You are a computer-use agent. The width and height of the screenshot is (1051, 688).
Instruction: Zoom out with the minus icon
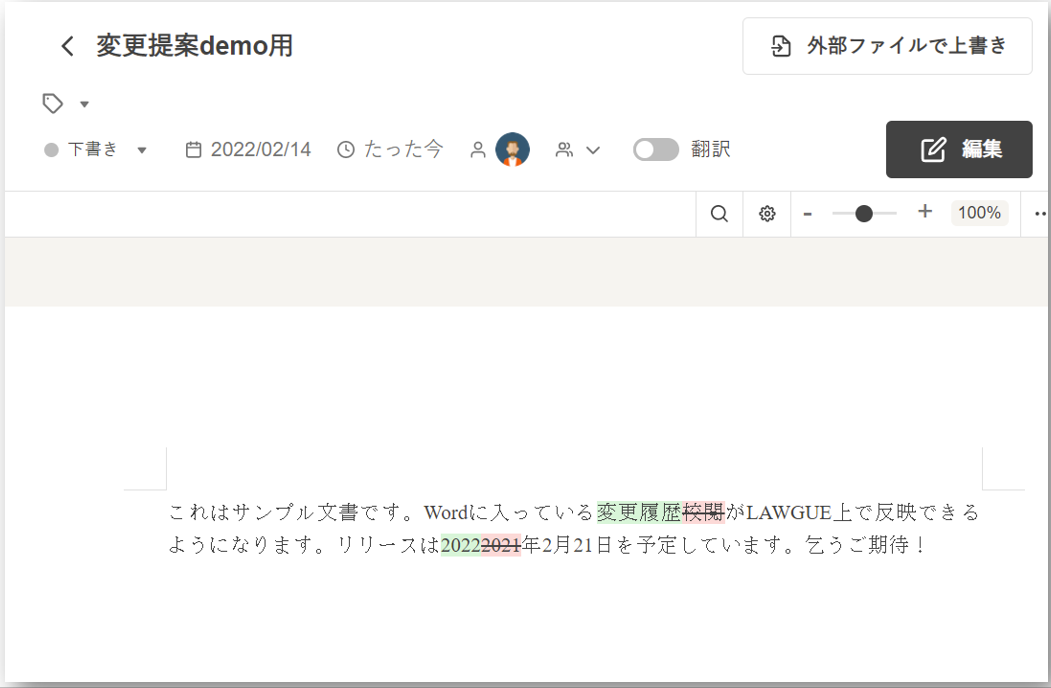[x=808, y=214]
